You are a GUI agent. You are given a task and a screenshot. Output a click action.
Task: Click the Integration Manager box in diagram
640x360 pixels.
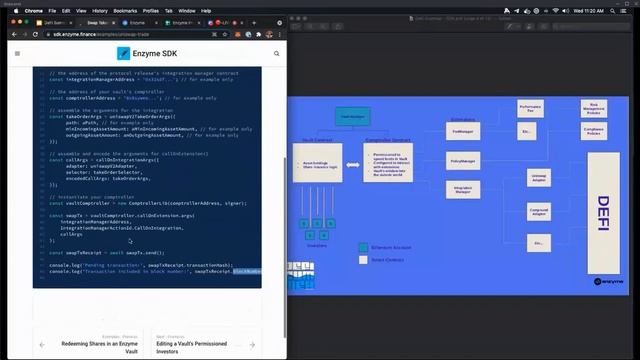463,190
